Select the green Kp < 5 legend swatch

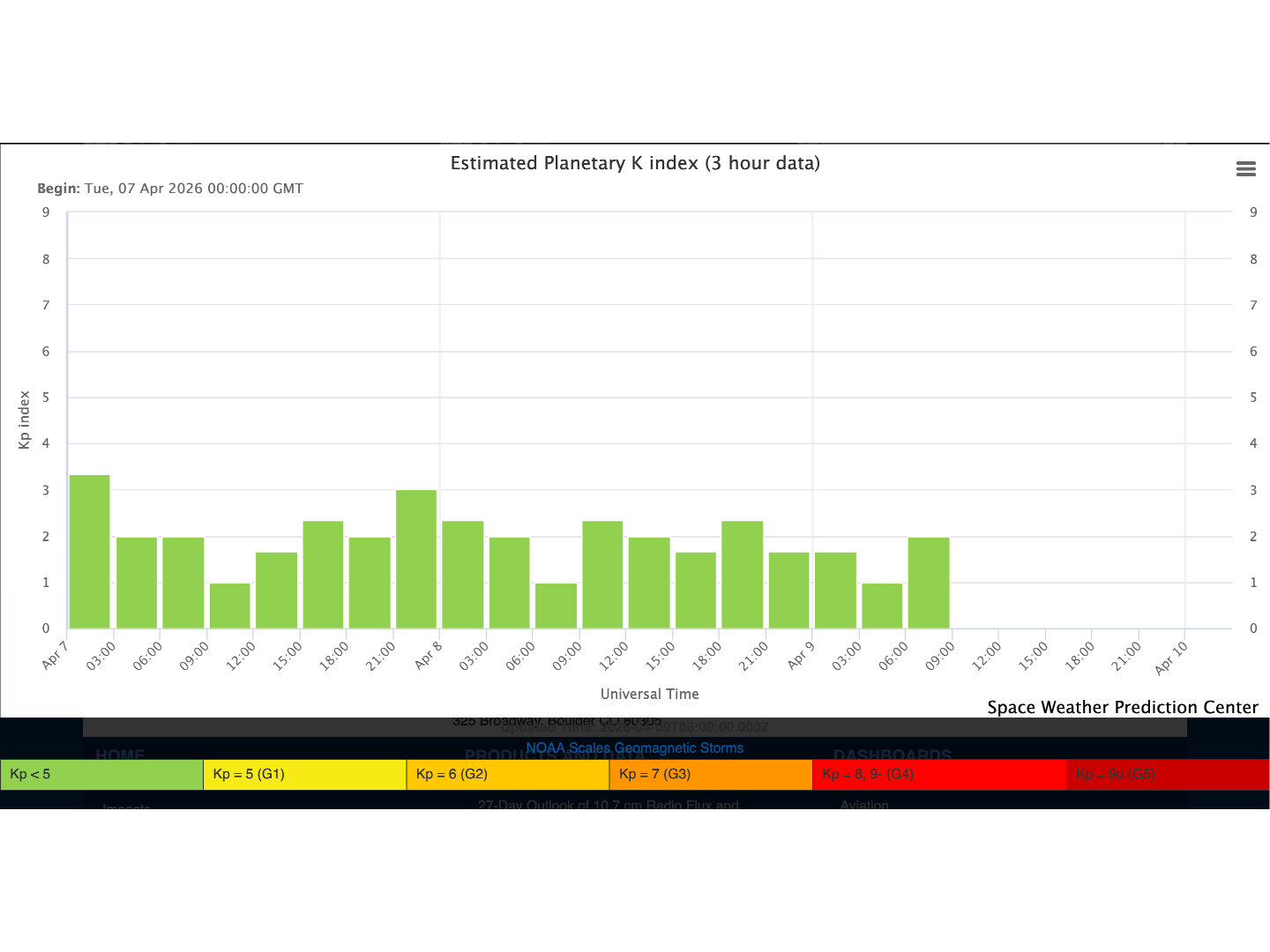pos(101,775)
